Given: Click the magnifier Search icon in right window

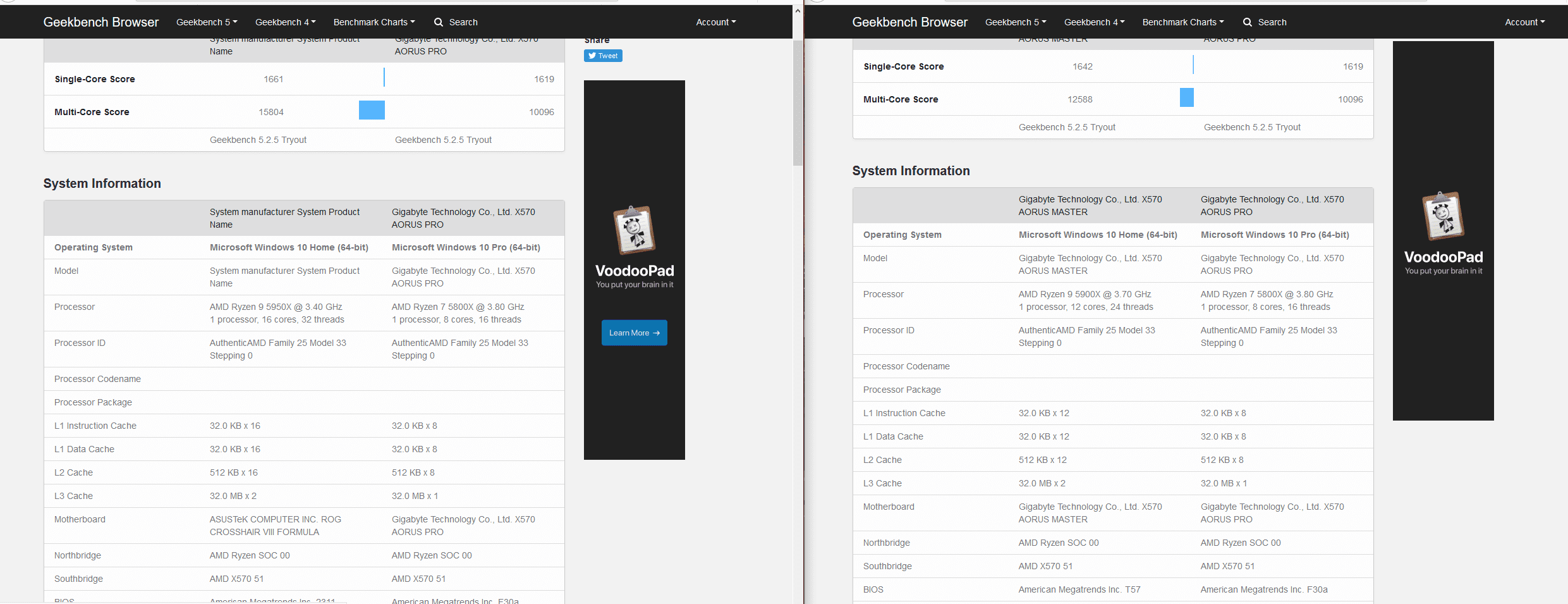Looking at the screenshot, I should (1247, 22).
